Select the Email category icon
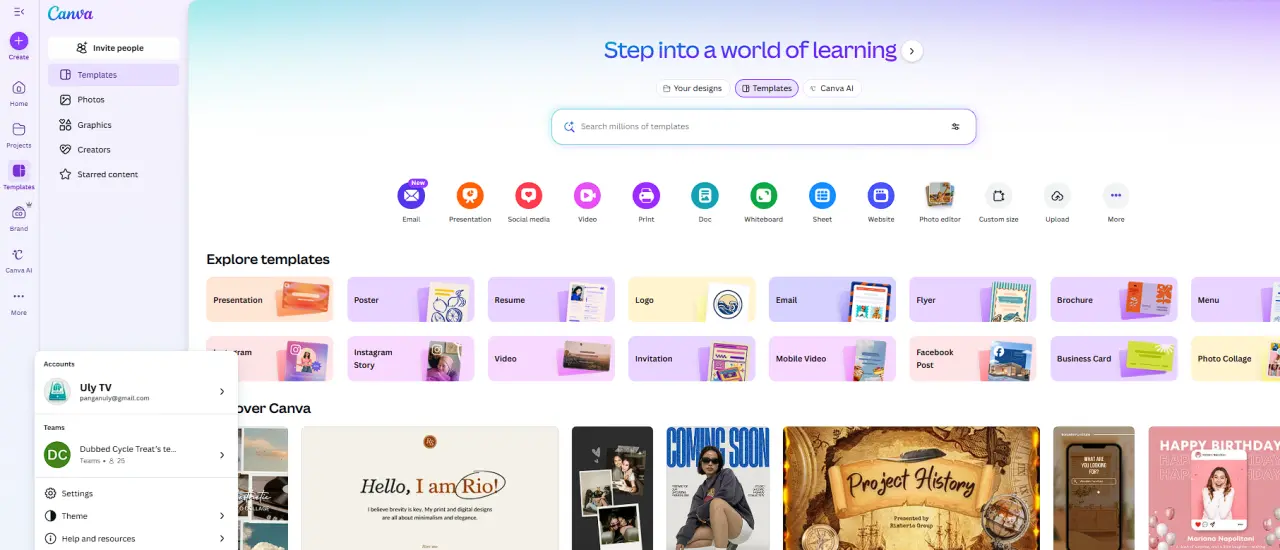This screenshot has width=1280, height=550. (x=411, y=195)
